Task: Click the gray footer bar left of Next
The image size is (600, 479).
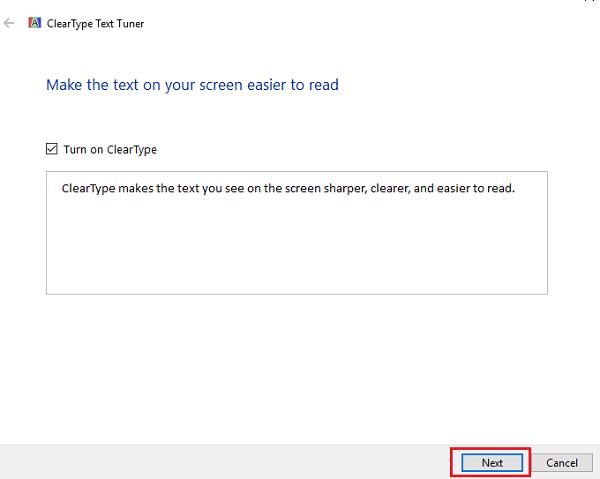Action: (220, 462)
